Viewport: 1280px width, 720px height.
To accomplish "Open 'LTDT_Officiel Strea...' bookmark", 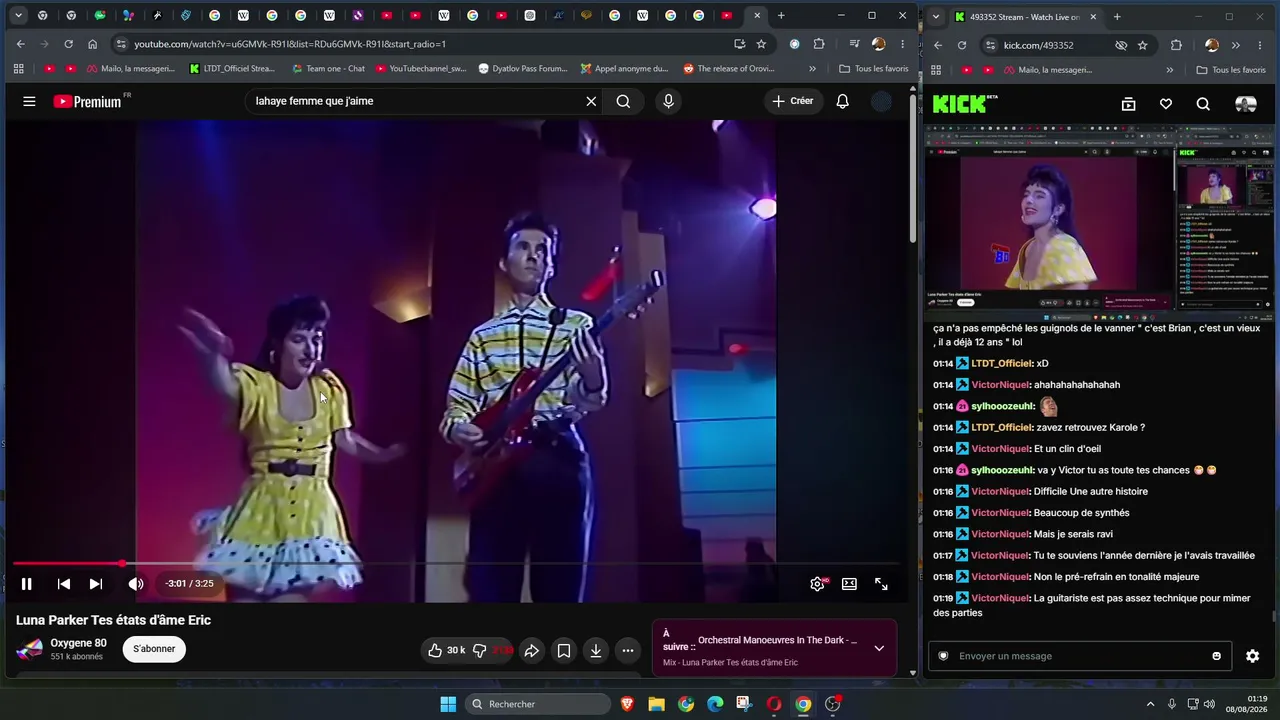I will [x=231, y=69].
